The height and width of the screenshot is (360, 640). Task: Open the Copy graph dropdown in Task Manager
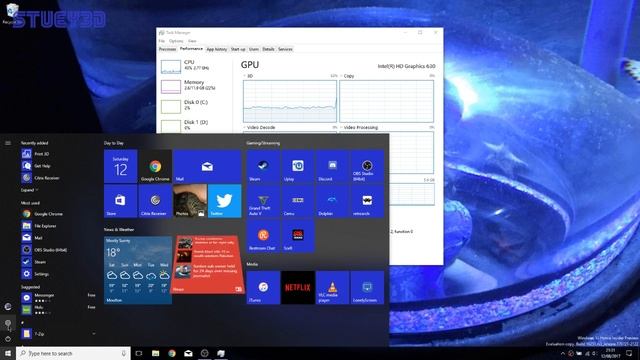click(x=347, y=76)
